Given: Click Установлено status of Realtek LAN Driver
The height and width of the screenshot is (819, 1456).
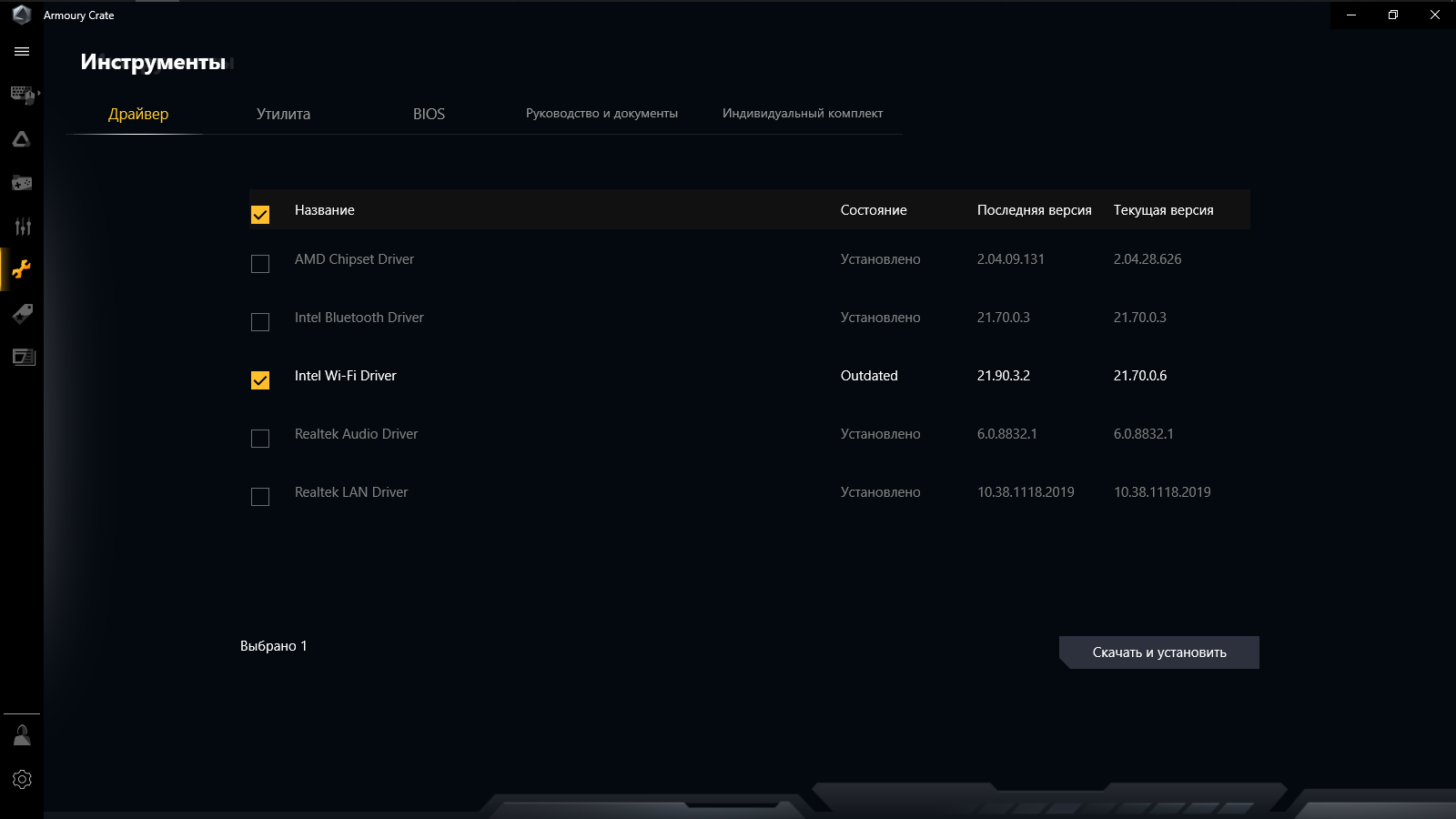Looking at the screenshot, I should click(881, 492).
